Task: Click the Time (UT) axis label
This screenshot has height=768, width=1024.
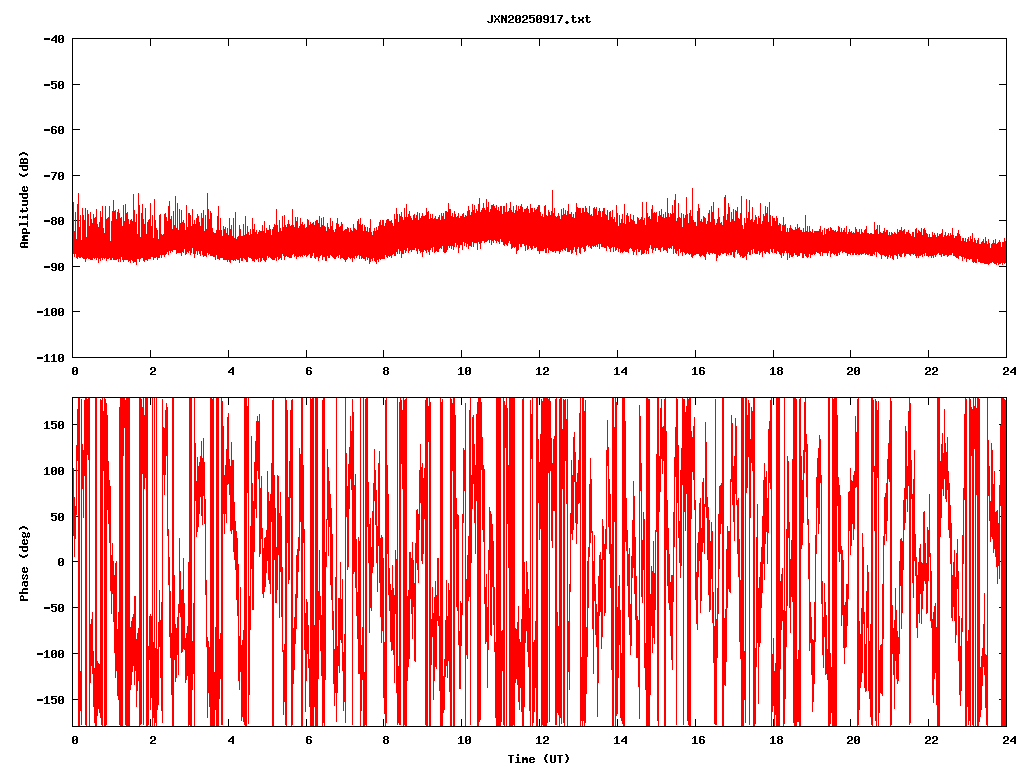Action: (x=538, y=758)
